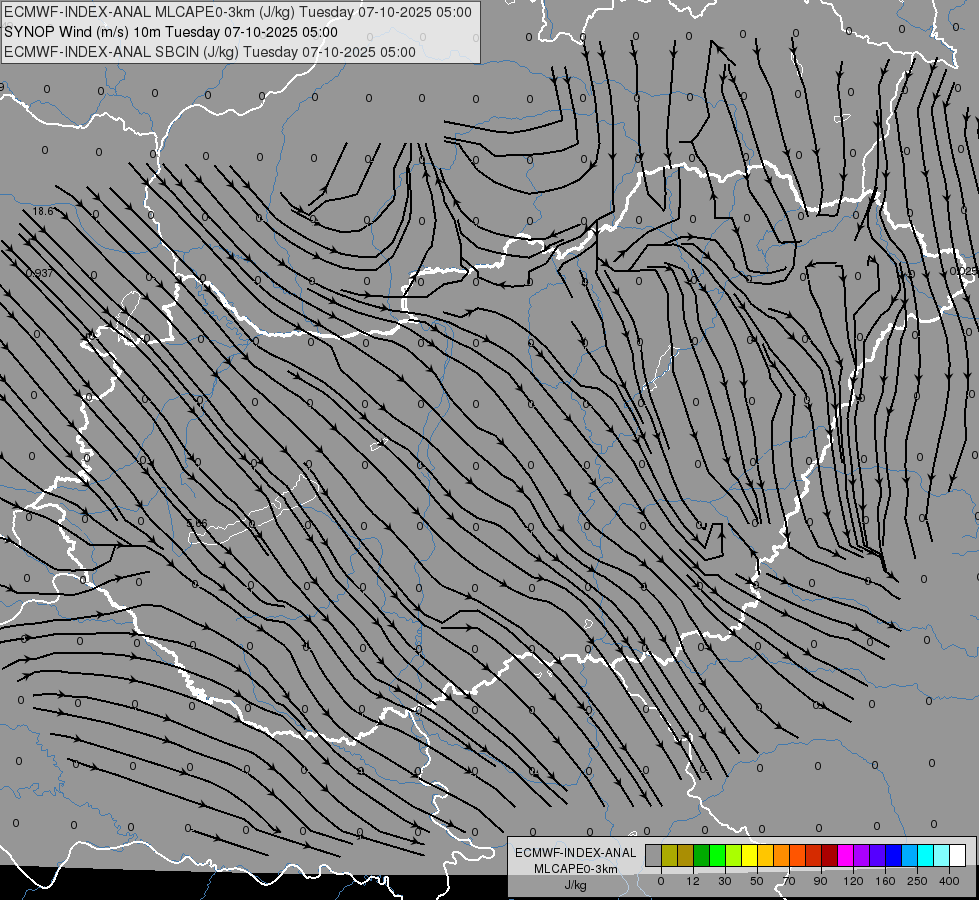Screen dimensions: 979x900
Task: Click the 0.025 value on the map
Action: point(963,271)
